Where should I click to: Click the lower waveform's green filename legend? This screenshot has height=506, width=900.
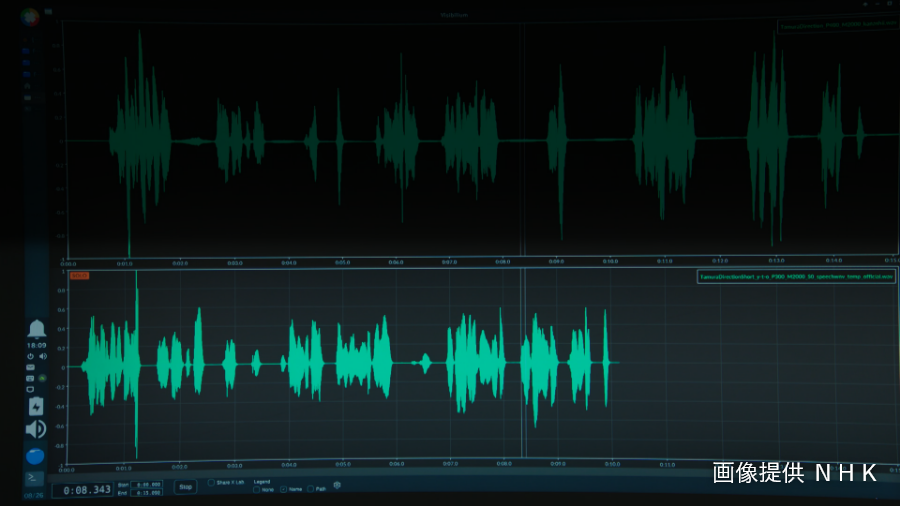794,276
